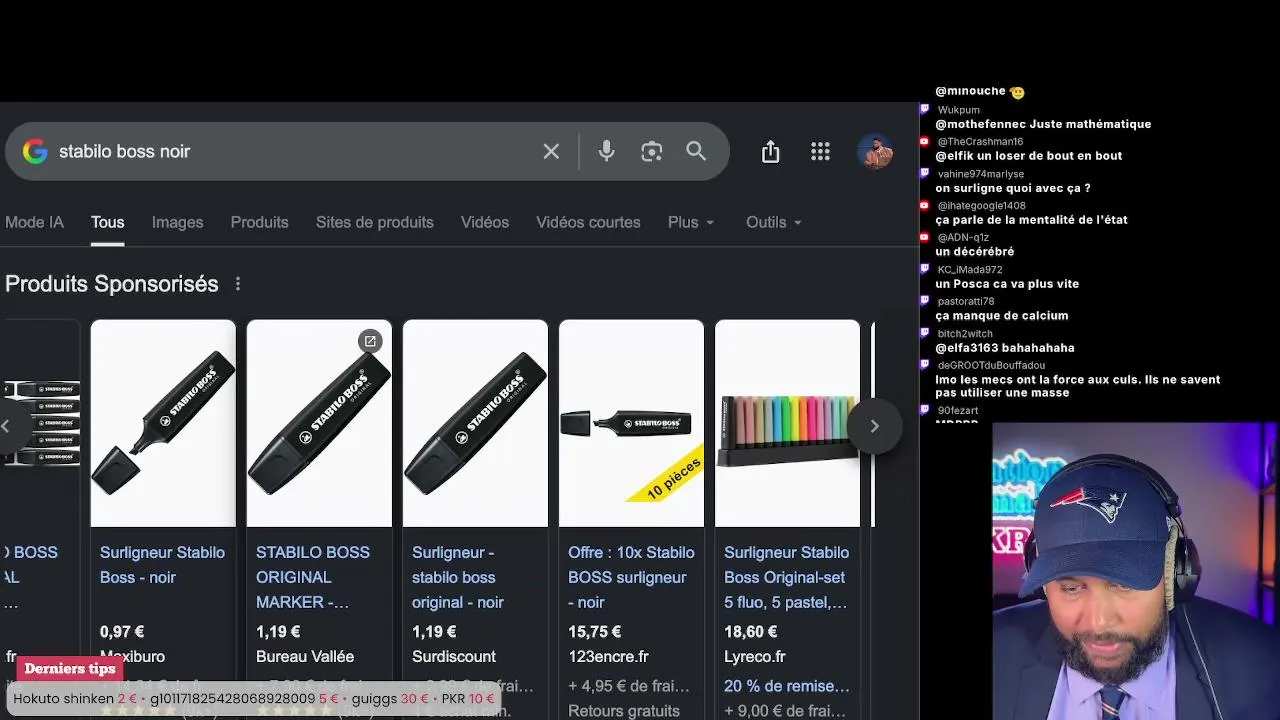This screenshot has width=1280, height=720.
Task: Click the Twitch badge next to vahine974marlyse
Action: pyautogui.click(x=925, y=173)
